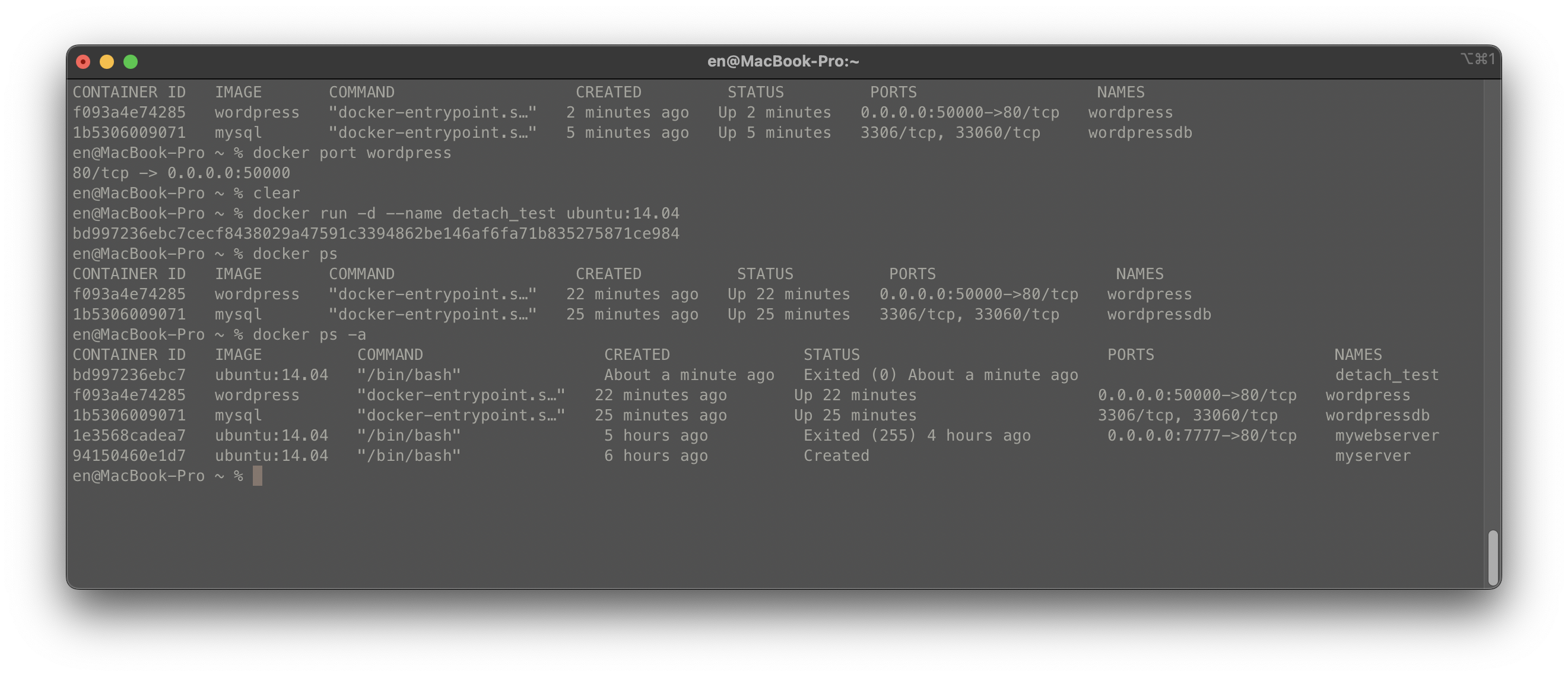Viewport: 1568px width, 677px height.
Task: Click the green fullscreen window button
Action: click(130, 62)
